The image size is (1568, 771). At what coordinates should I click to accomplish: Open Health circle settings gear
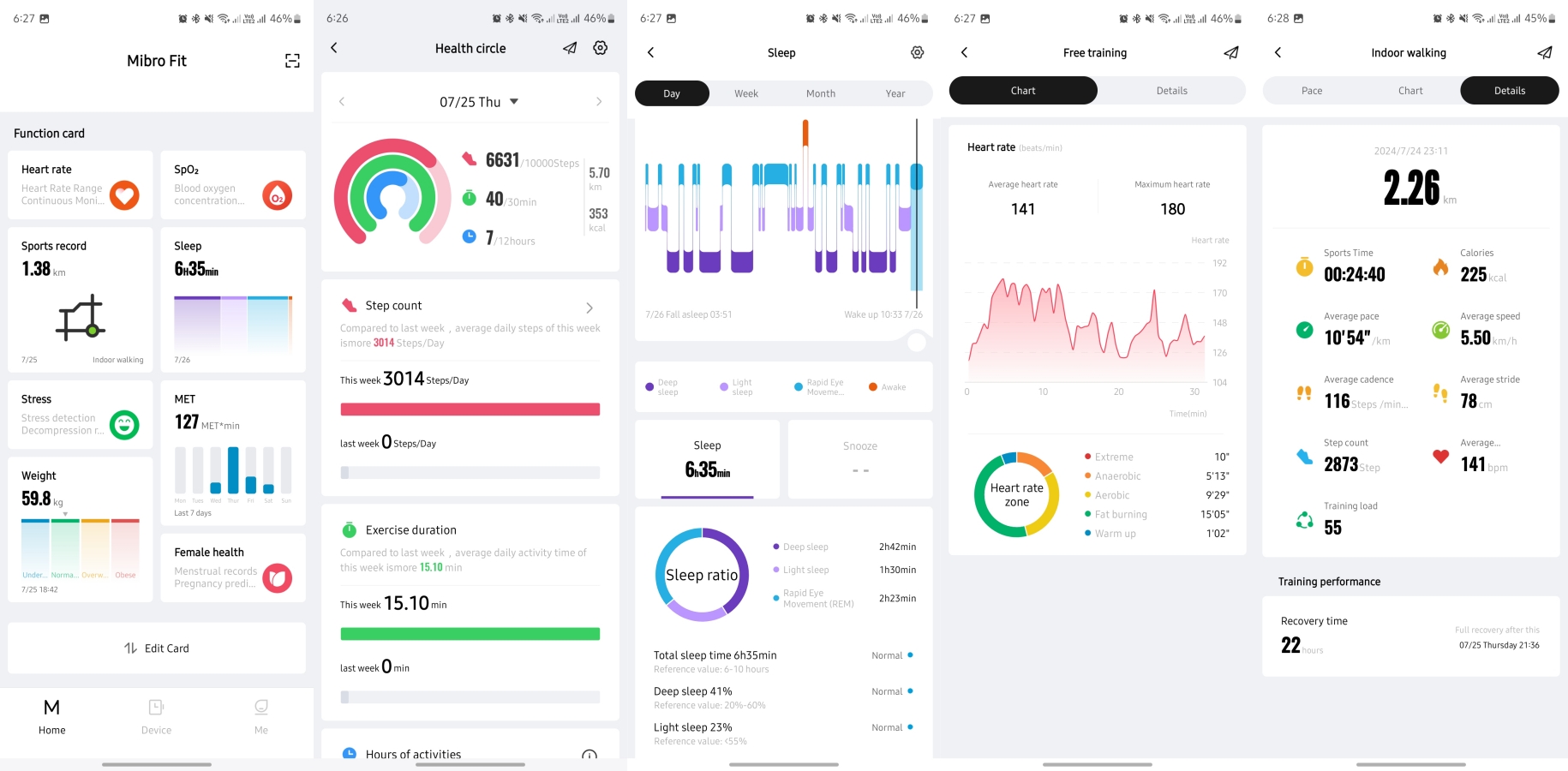tap(601, 48)
